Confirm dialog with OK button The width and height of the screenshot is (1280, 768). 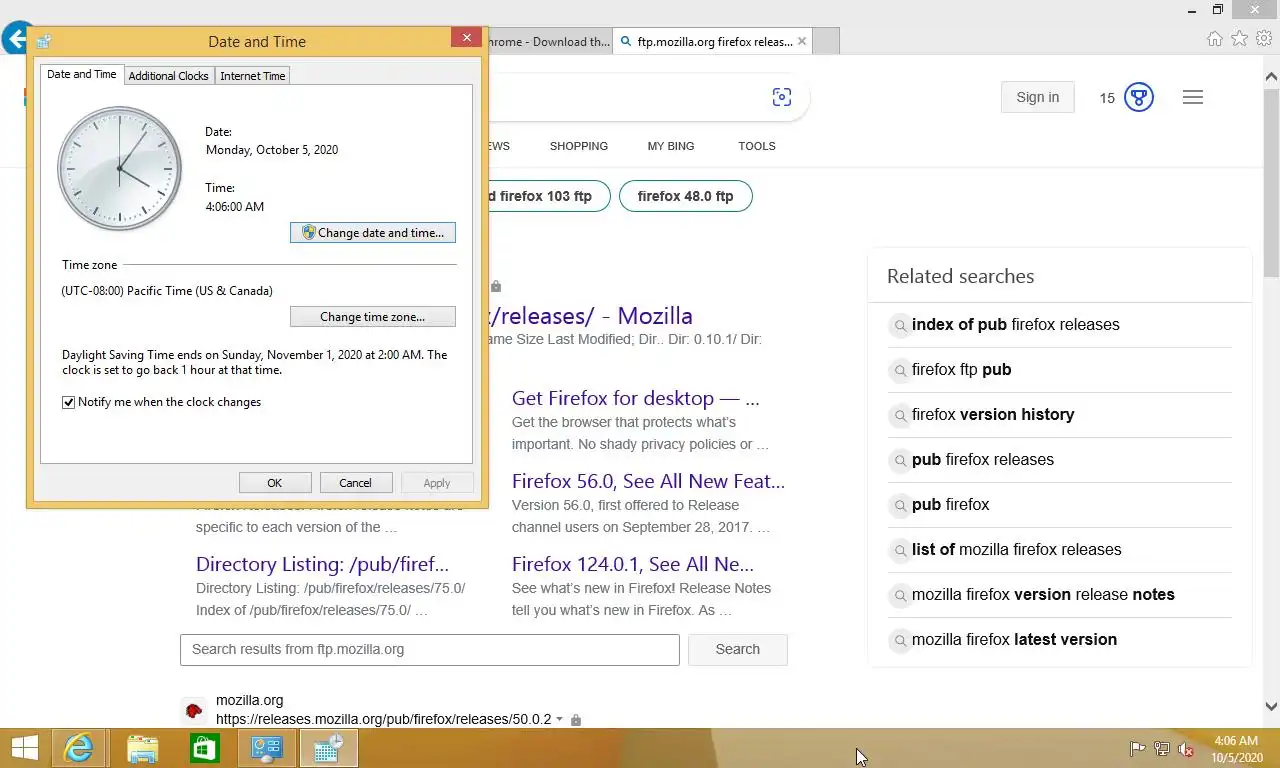[x=275, y=482]
